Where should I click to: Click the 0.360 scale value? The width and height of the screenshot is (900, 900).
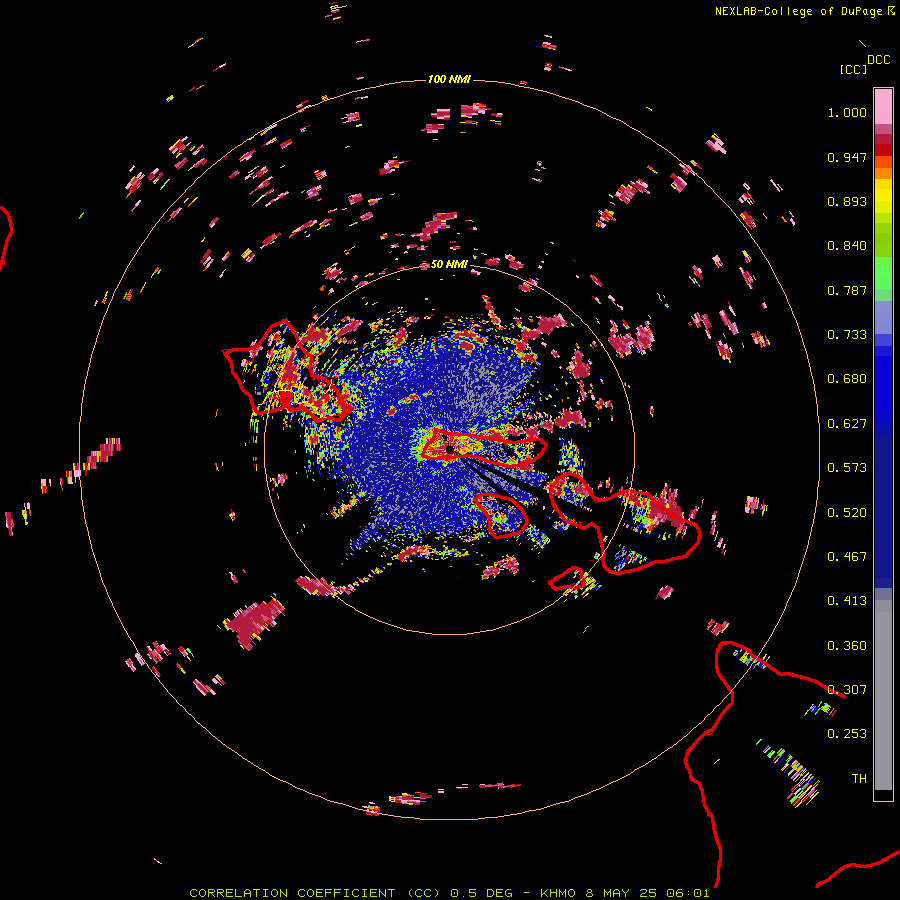(847, 646)
